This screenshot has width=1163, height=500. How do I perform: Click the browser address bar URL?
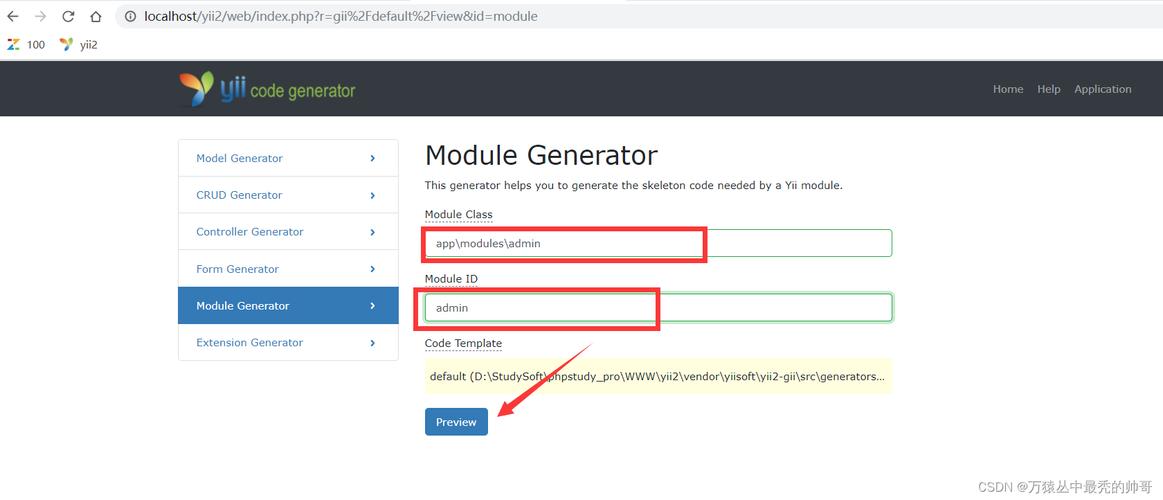[341, 16]
